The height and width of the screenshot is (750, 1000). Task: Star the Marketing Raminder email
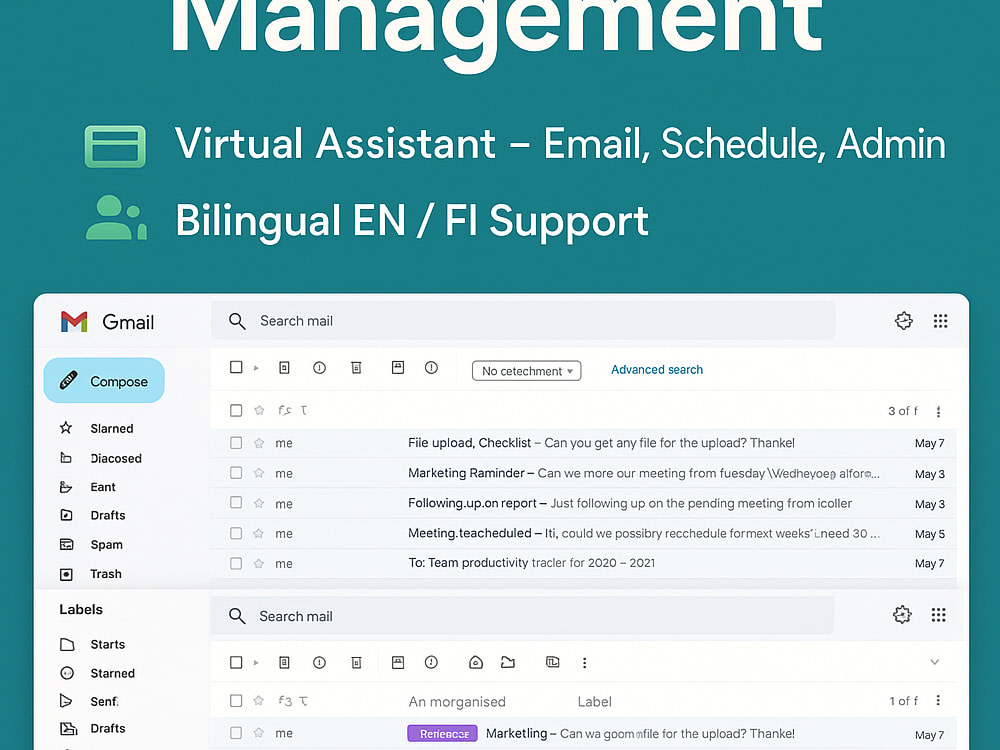(x=259, y=473)
